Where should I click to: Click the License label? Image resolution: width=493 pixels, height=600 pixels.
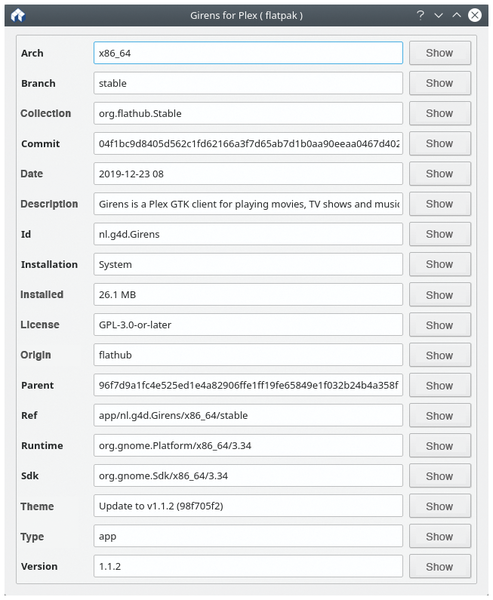tap(40, 325)
